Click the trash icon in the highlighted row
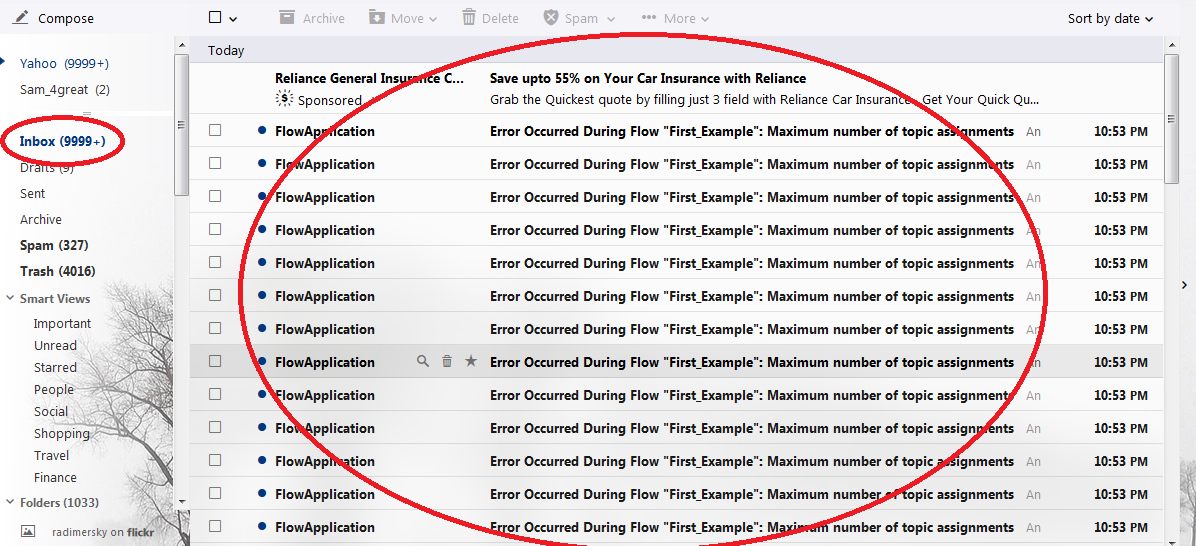 click(x=447, y=361)
